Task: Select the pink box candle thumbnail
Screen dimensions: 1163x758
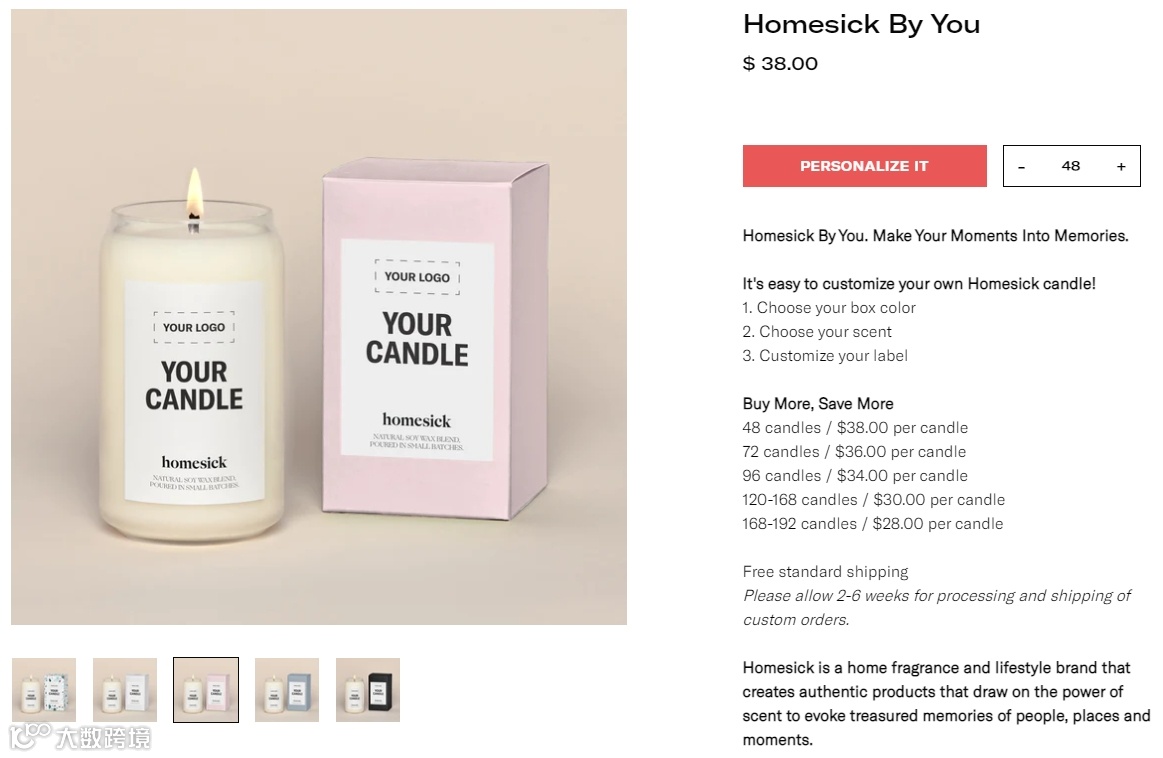Action: (x=206, y=690)
